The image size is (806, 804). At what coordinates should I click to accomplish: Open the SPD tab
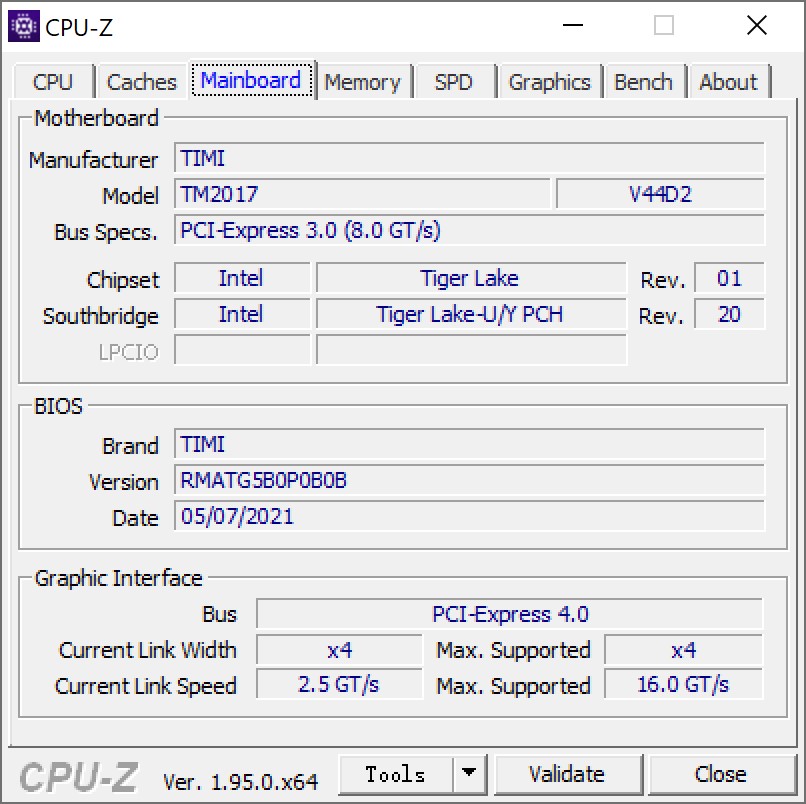point(453,82)
